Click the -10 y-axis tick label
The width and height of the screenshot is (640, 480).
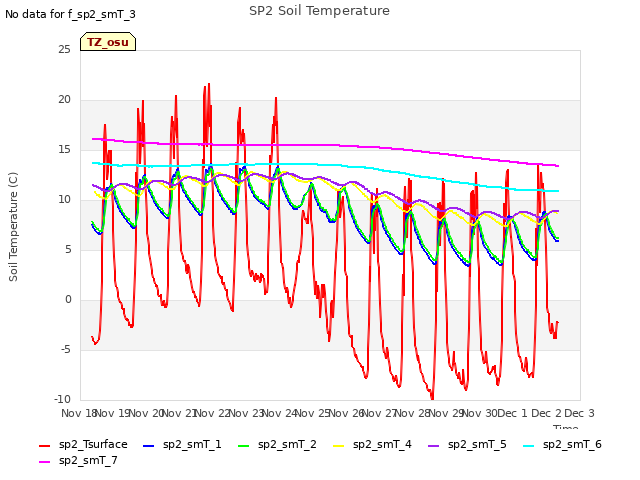62,400
